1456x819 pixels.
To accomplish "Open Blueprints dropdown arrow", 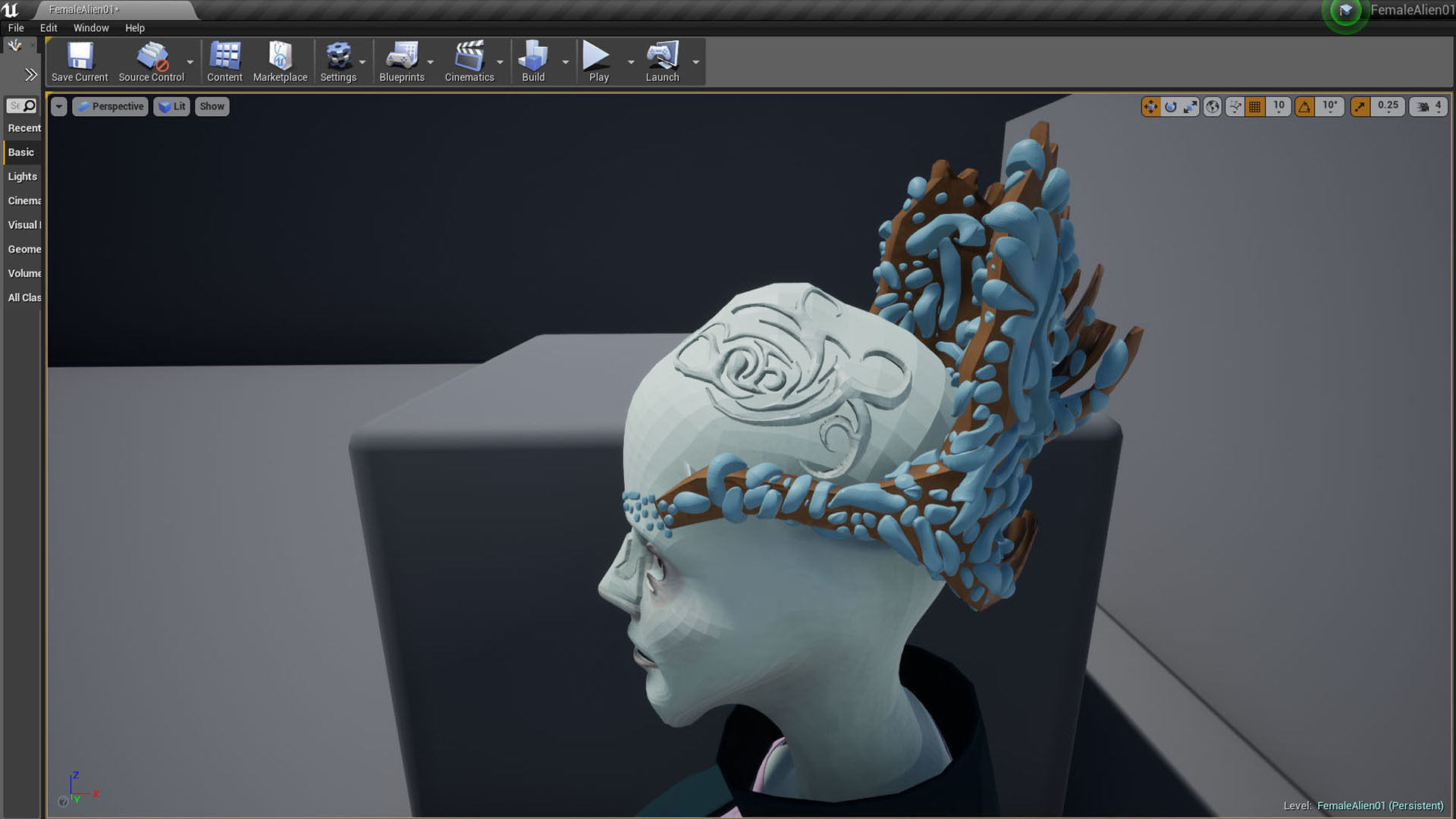I will point(431,62).
